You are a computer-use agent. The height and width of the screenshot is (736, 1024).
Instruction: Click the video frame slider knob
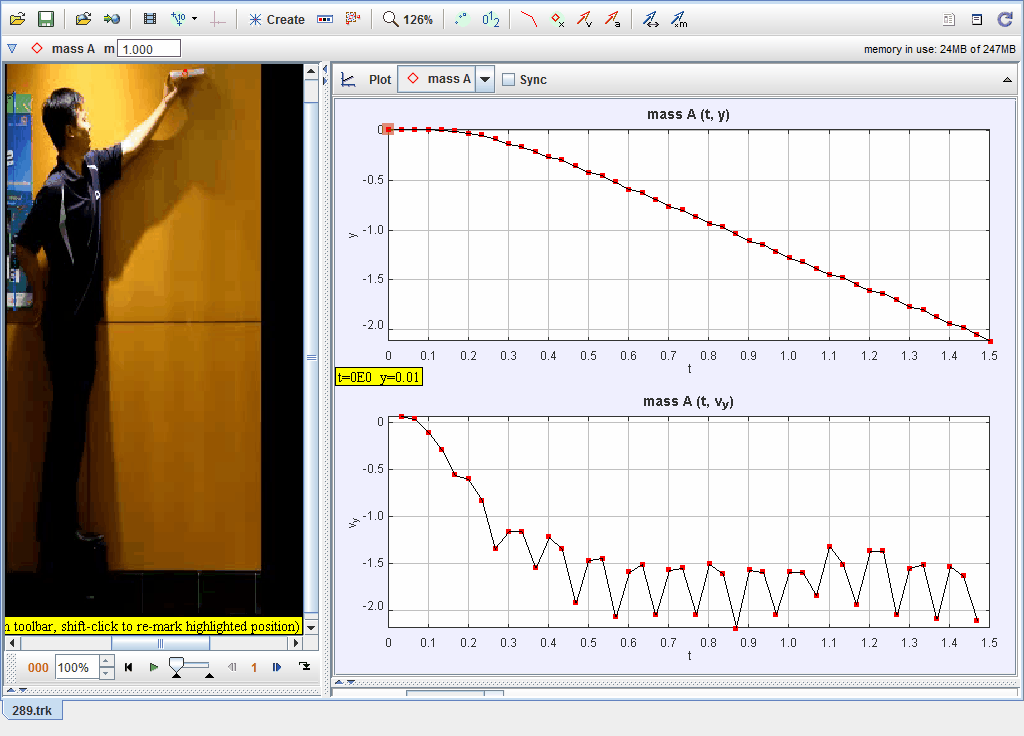(176, 664)
